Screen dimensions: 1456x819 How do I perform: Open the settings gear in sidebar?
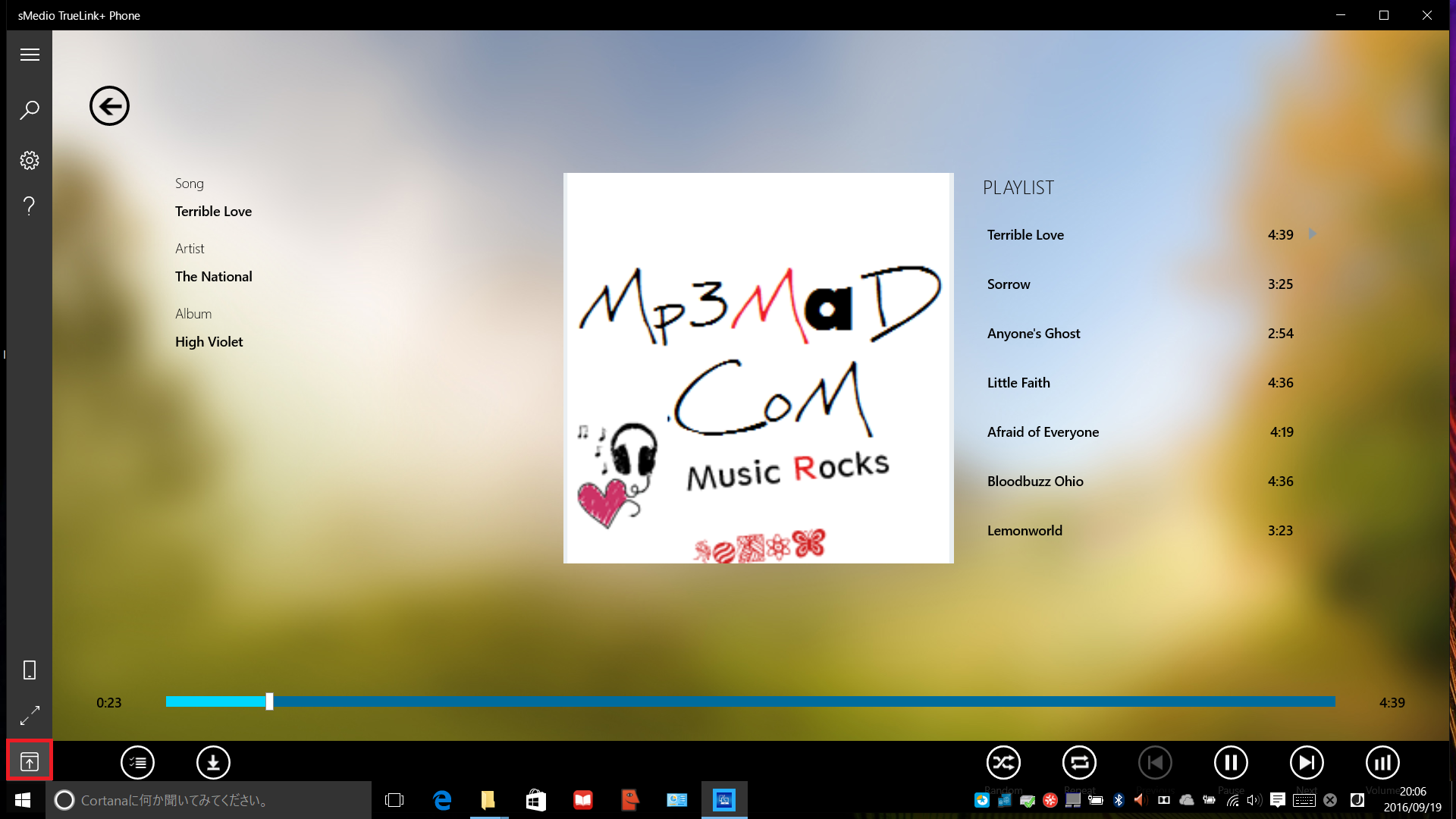click(30, 160)
